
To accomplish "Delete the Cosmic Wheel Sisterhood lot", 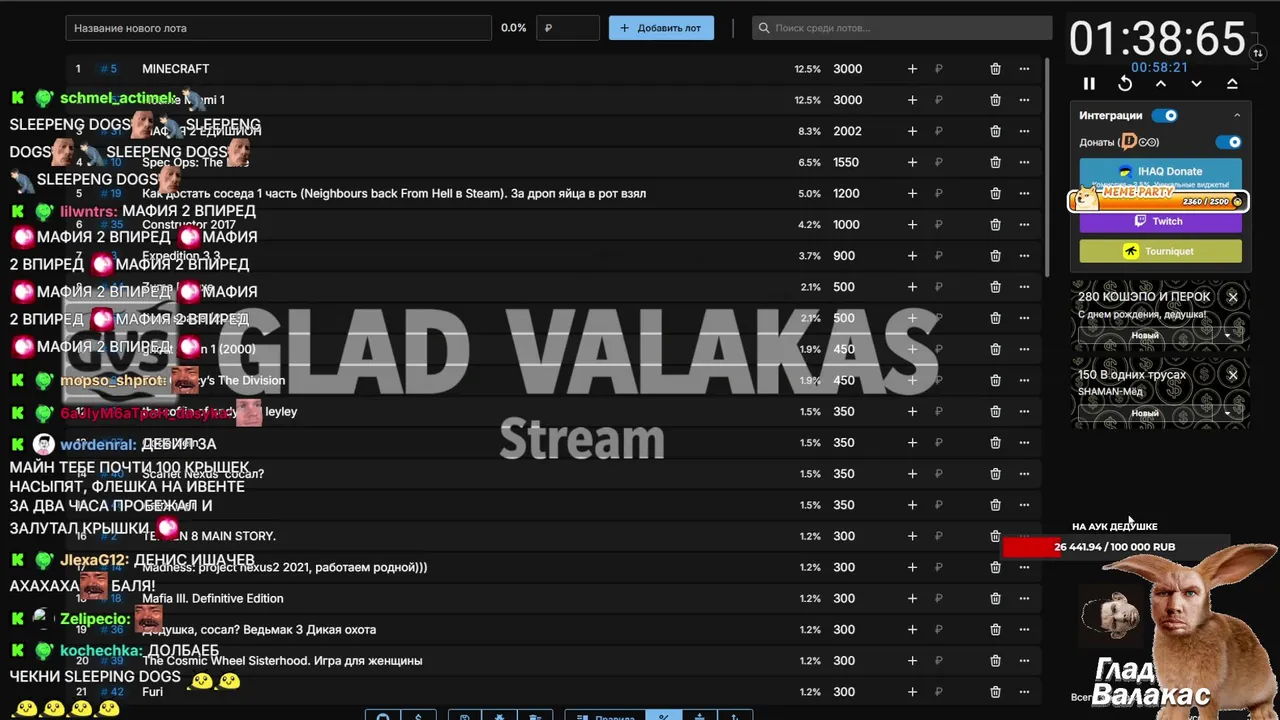I will 995,661.
